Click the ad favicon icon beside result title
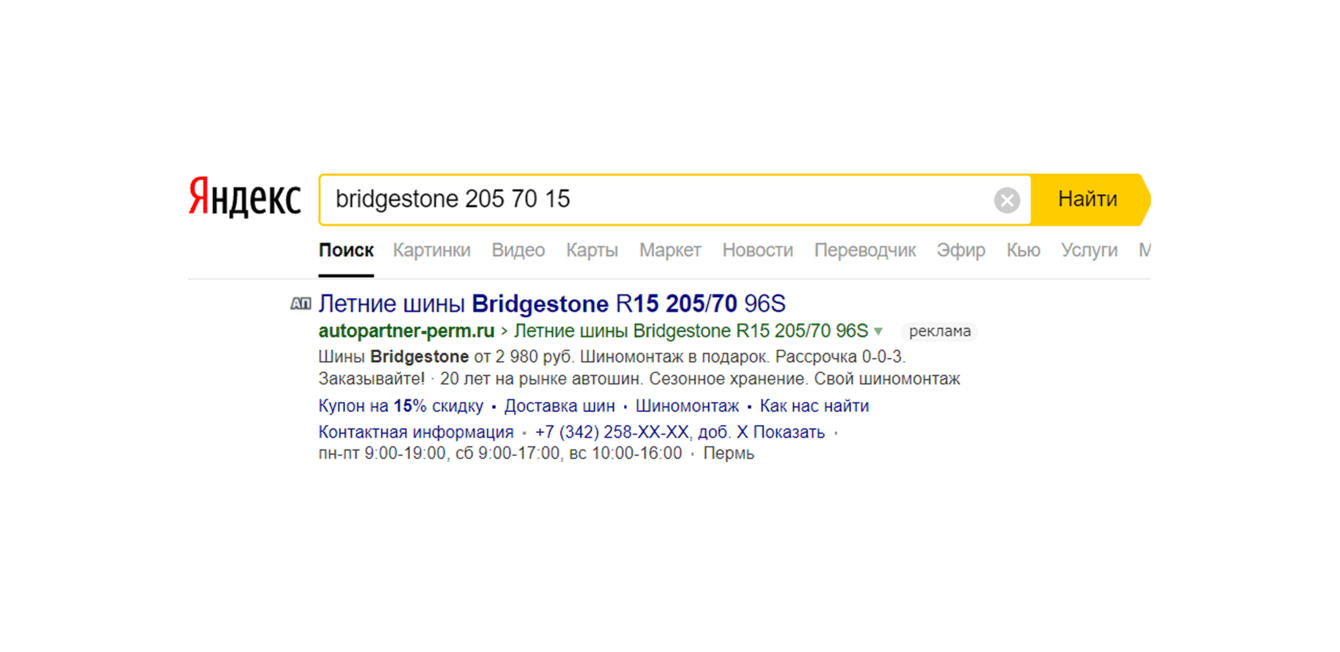 300,304
